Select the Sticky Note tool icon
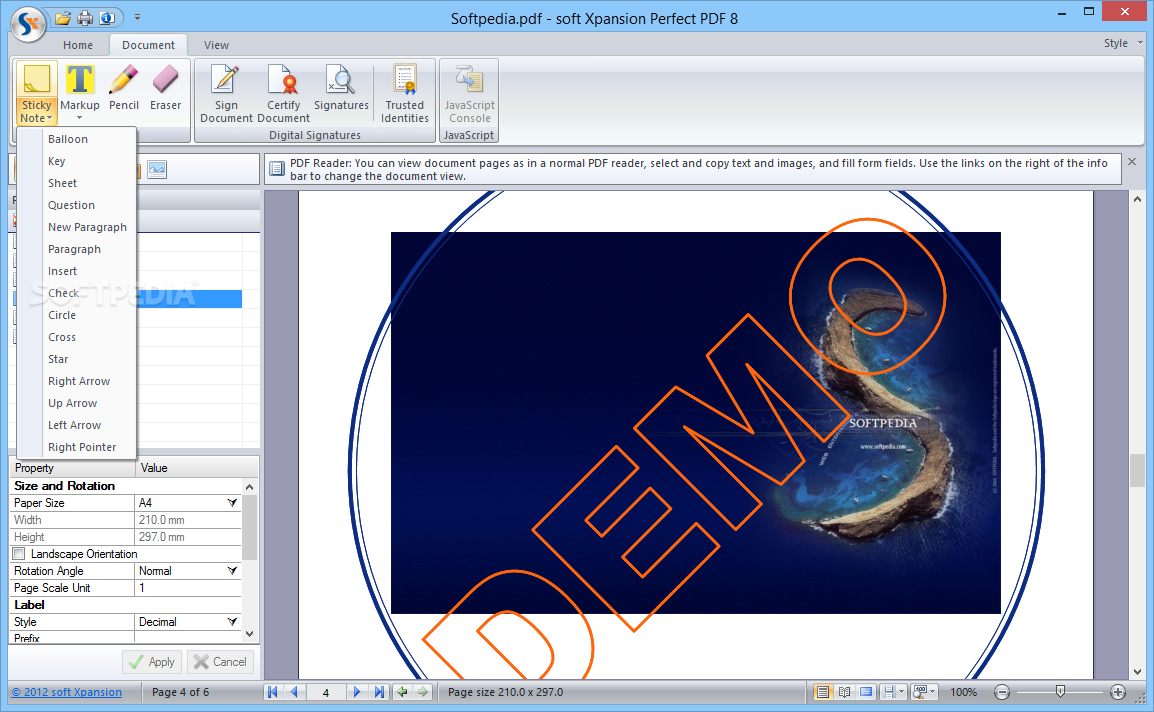 point(36,80)
